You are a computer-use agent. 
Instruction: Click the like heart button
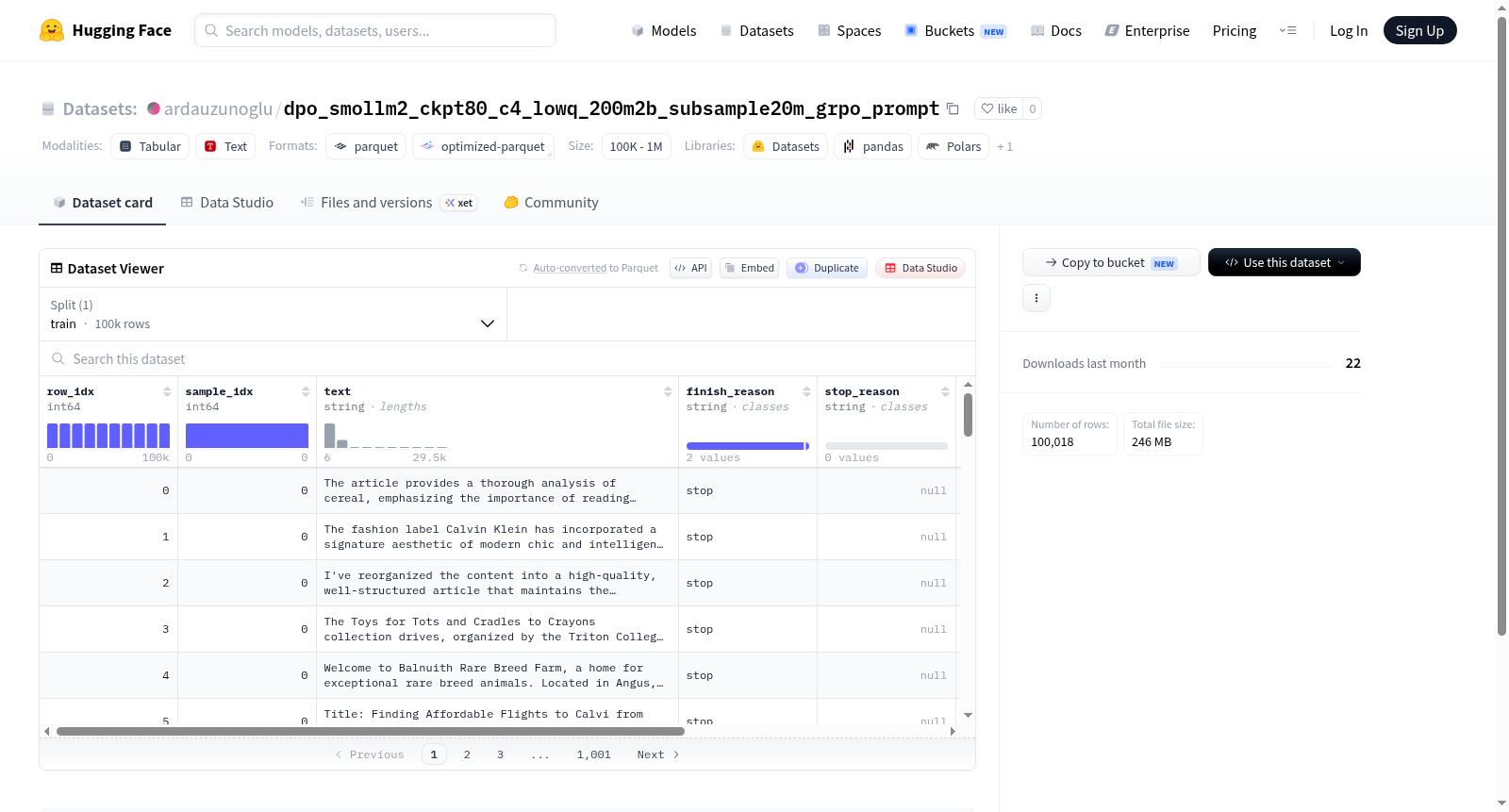click(x=999, y=109)
